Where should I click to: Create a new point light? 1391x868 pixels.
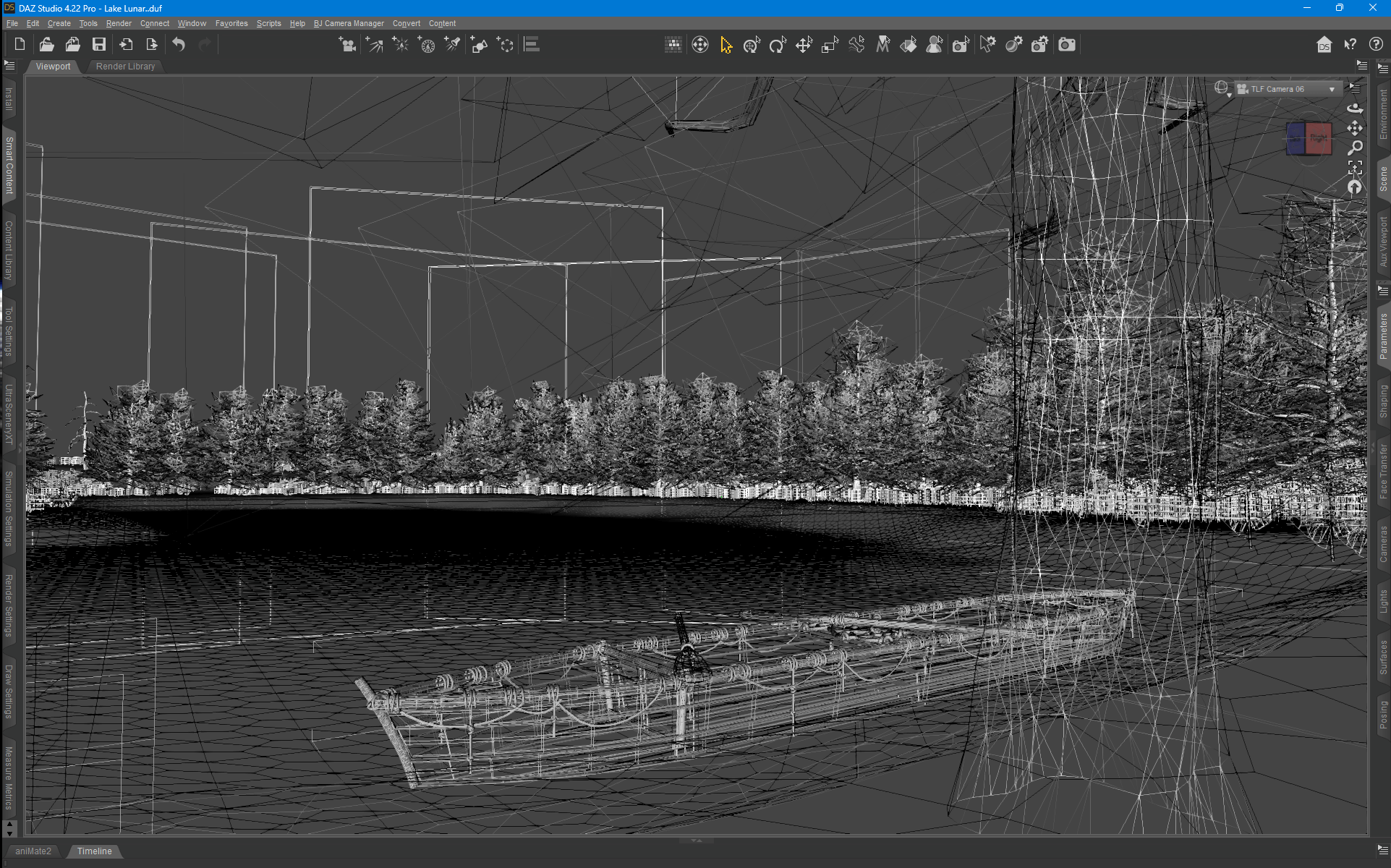pos(400,45)
